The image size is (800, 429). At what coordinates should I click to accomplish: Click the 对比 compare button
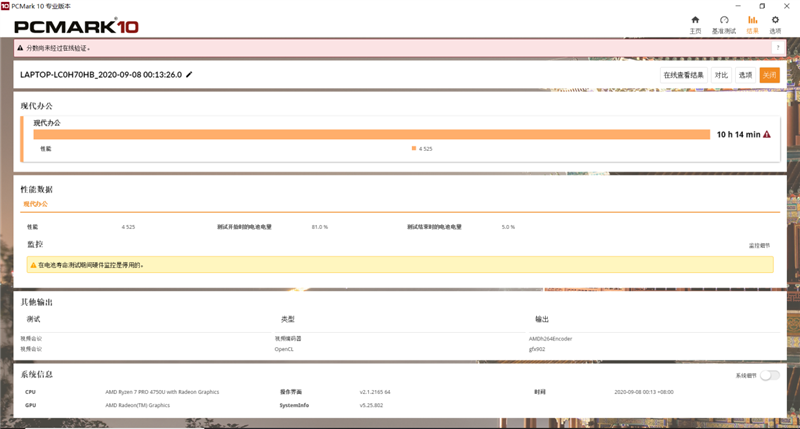tap(721, 75)
